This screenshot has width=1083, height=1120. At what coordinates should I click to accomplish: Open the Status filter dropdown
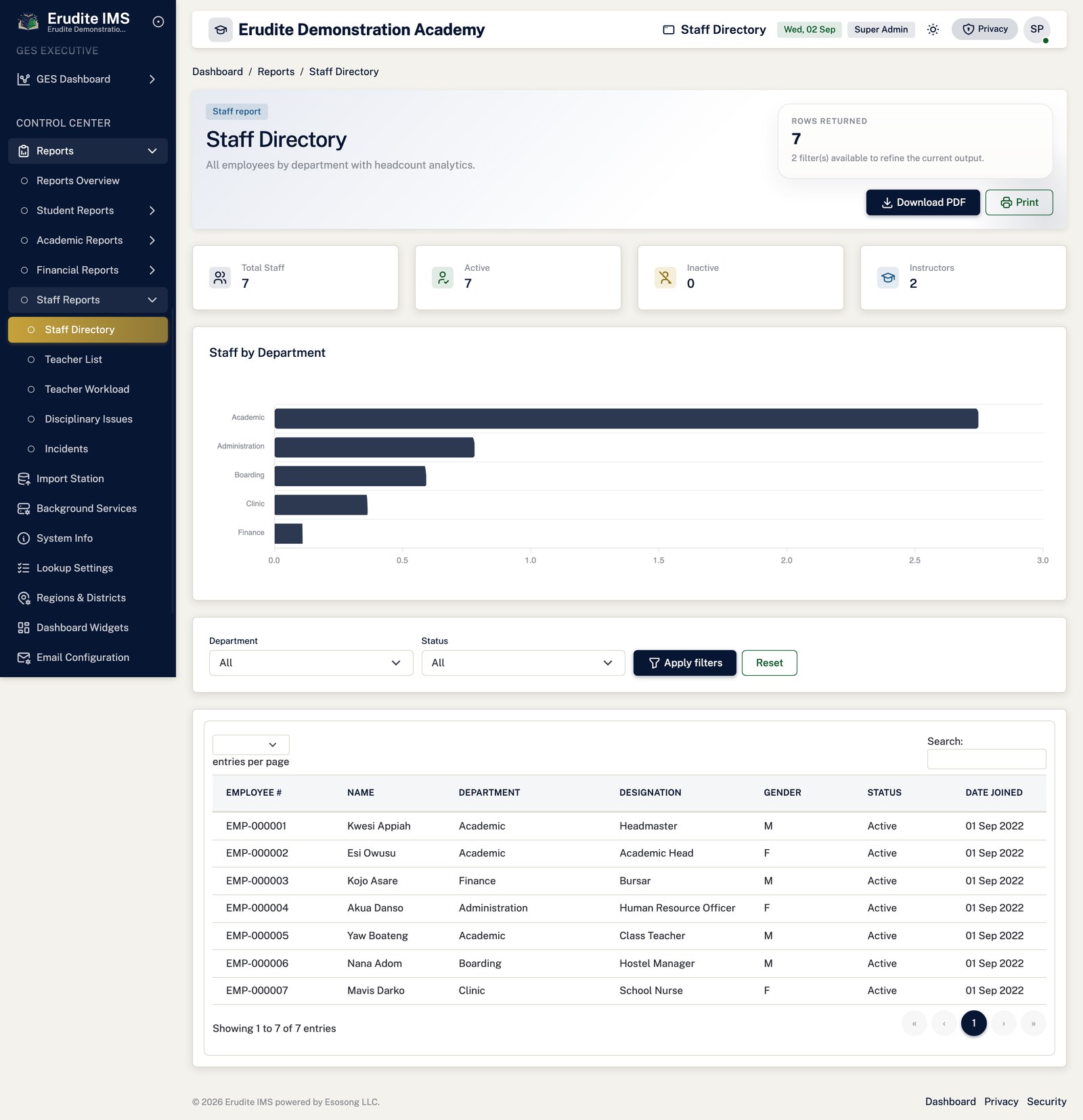point(523,663)
